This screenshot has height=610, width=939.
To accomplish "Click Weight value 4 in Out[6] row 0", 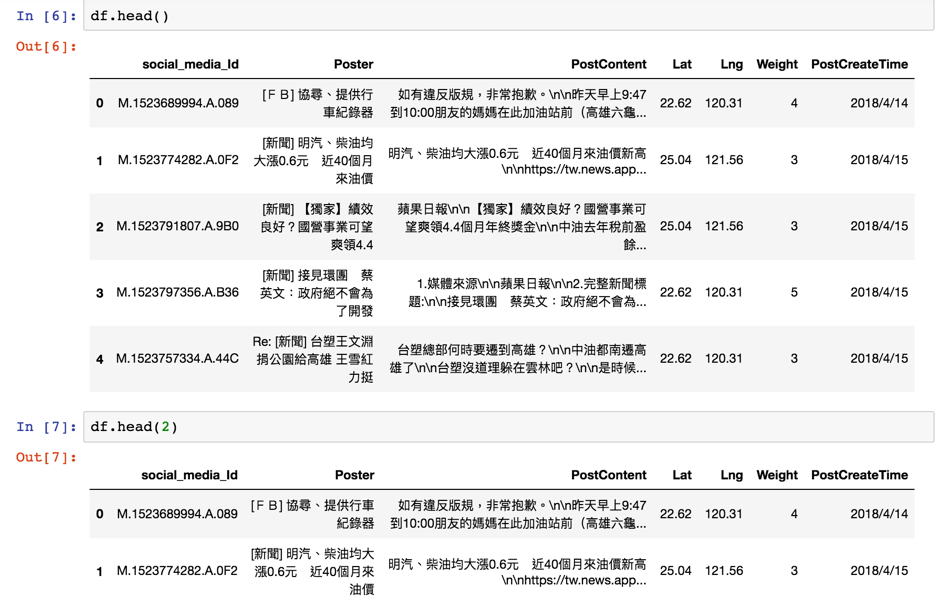I will (x=794, y=103).
